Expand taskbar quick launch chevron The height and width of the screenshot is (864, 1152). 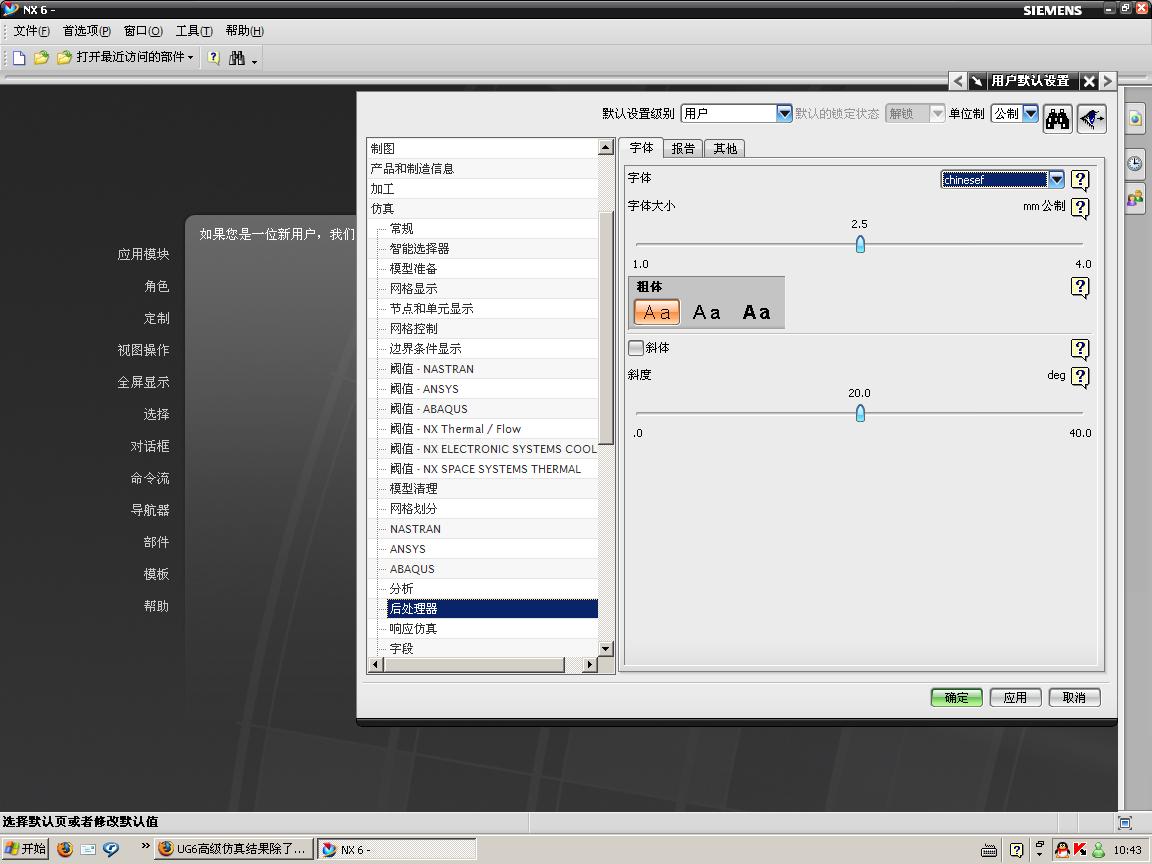[145, 846]
